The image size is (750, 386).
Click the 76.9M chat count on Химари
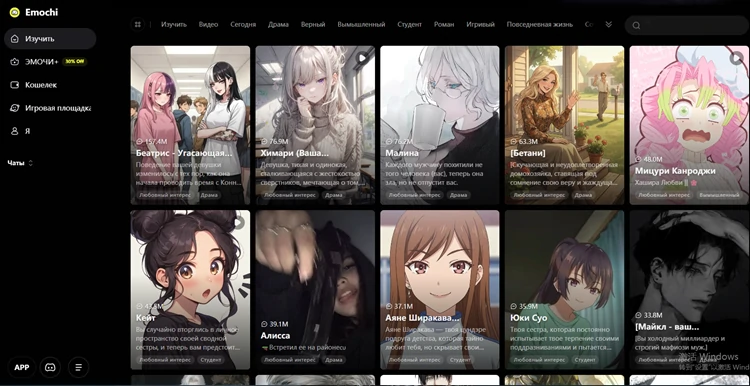pyautogui.click(x=275, y=142)
